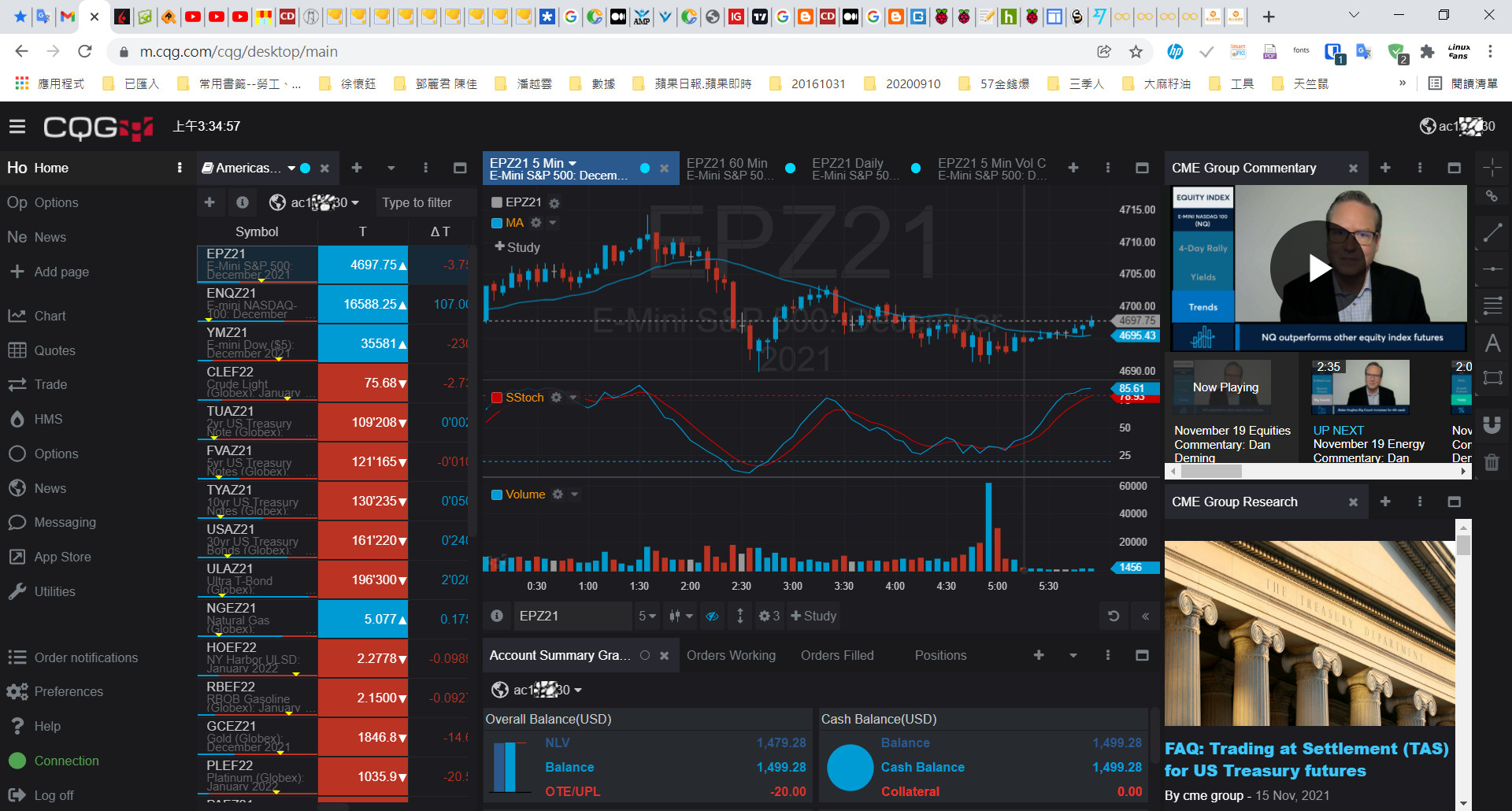This screenshot has width=1512, height=811.
Task: Open the Trade widget in sidebar
Action: (x=37, y=384)
